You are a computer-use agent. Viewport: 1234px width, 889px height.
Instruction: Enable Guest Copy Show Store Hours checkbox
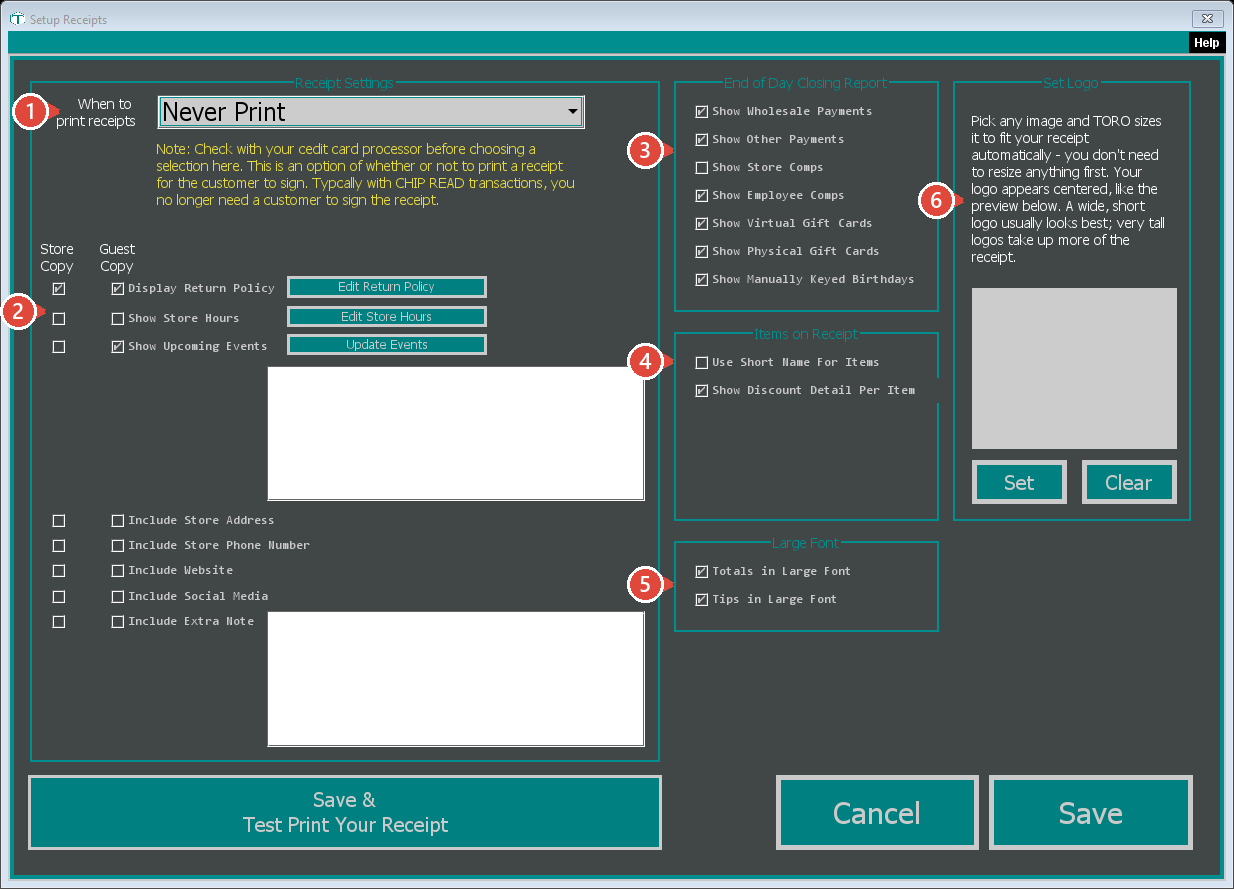point(118,319)
